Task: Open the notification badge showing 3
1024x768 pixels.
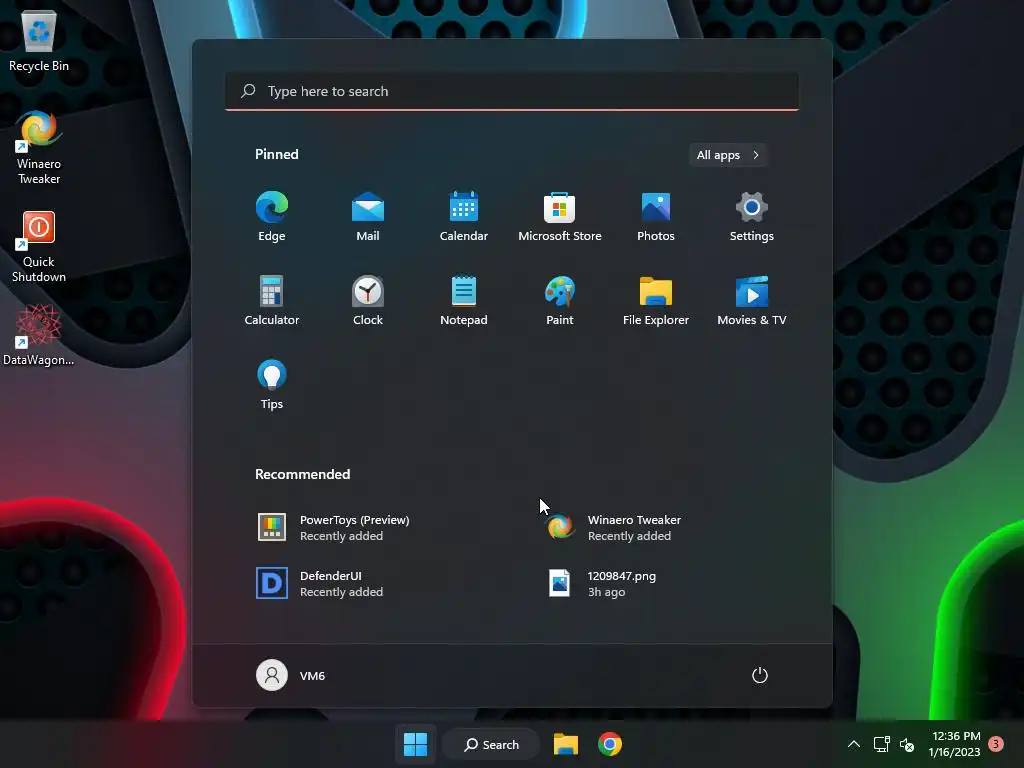Action: (x=996, y=744)
